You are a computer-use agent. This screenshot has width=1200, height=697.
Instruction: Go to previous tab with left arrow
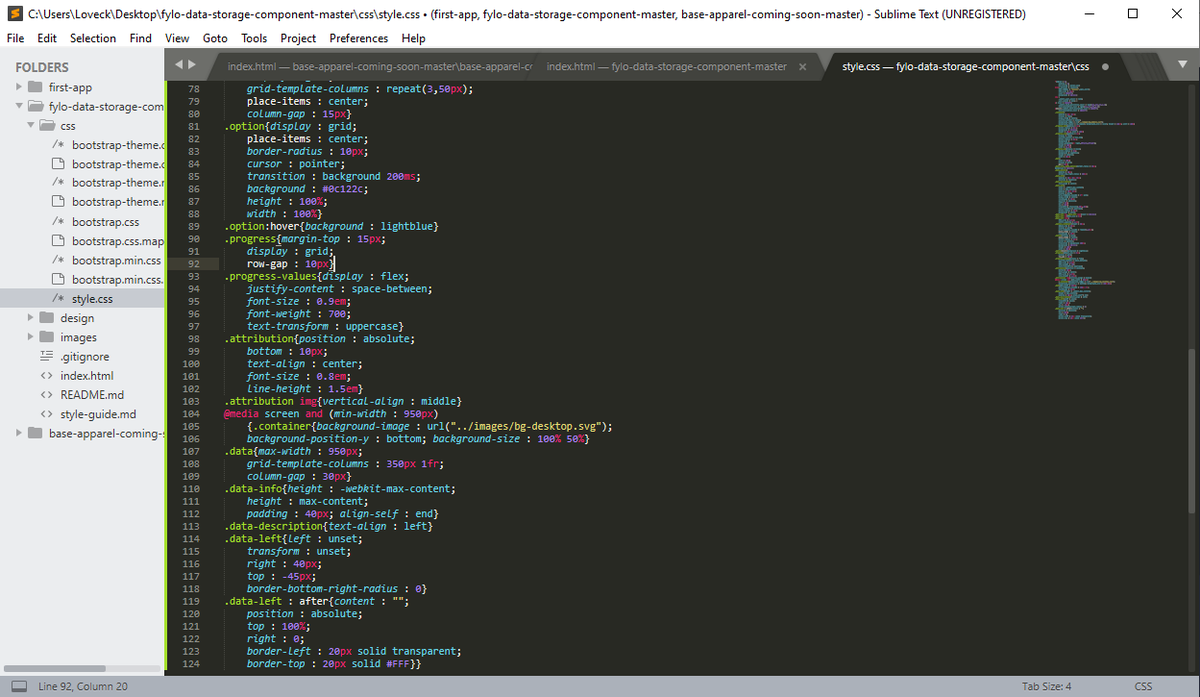179,65
